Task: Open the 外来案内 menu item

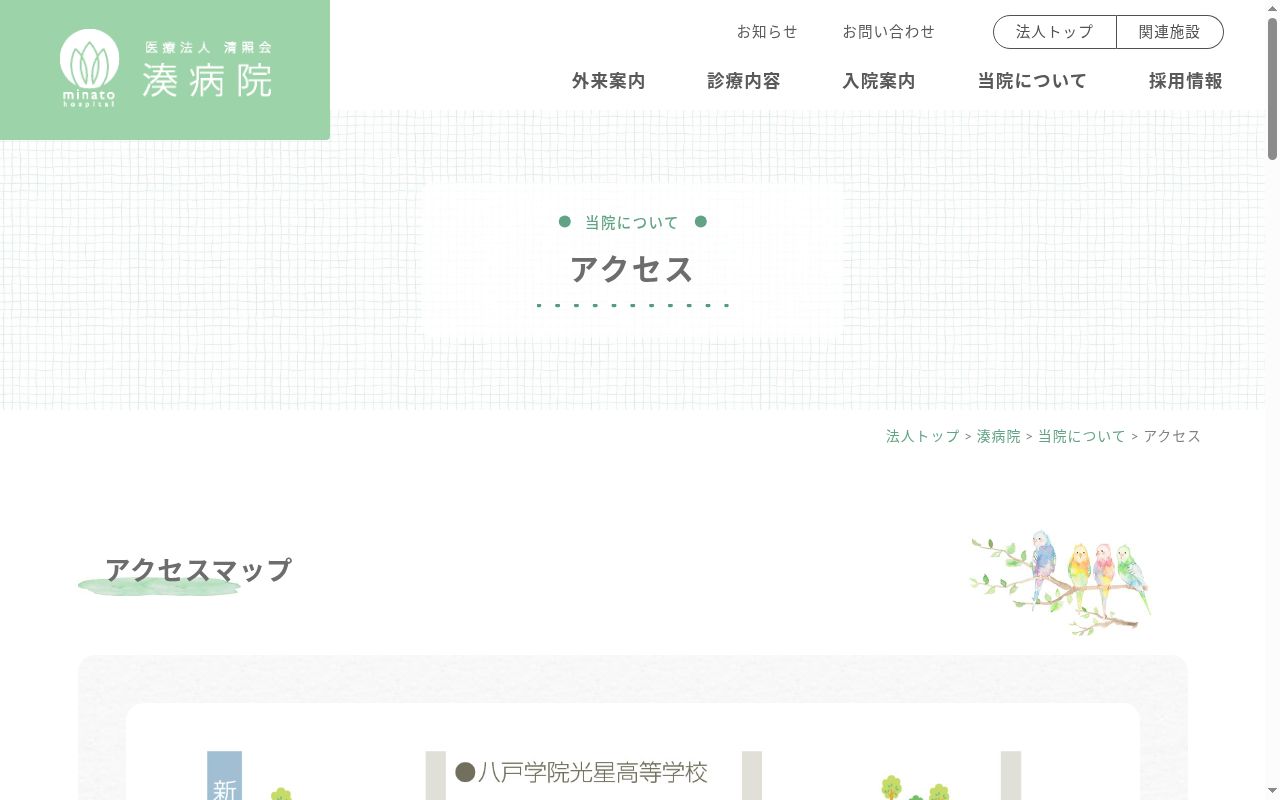Action: point(609,81)
